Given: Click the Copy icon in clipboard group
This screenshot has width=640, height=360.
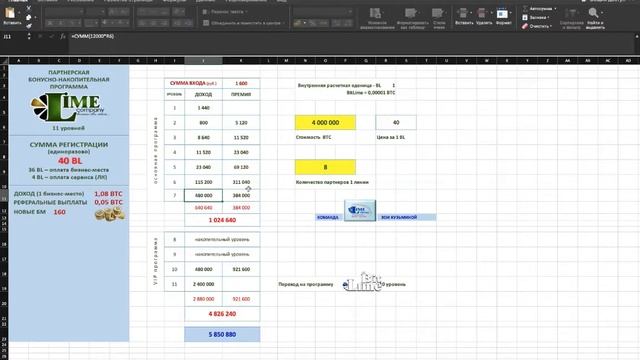Looking at the screenshot, I should pyautogui.click(x=29, y=17).
